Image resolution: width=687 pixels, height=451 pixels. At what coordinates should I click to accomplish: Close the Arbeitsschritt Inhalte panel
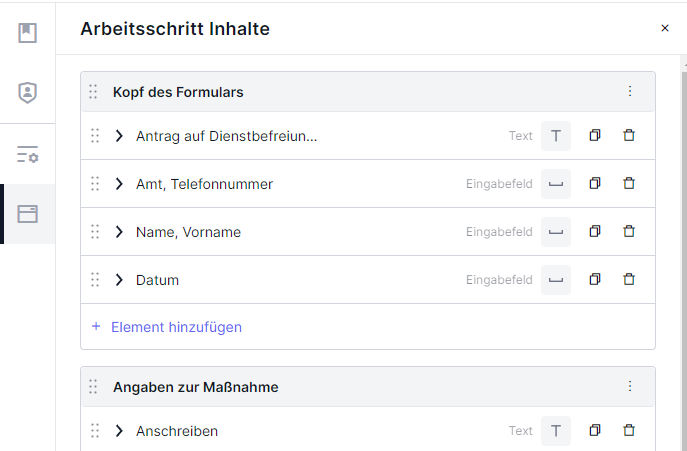[x=665, y=28]
